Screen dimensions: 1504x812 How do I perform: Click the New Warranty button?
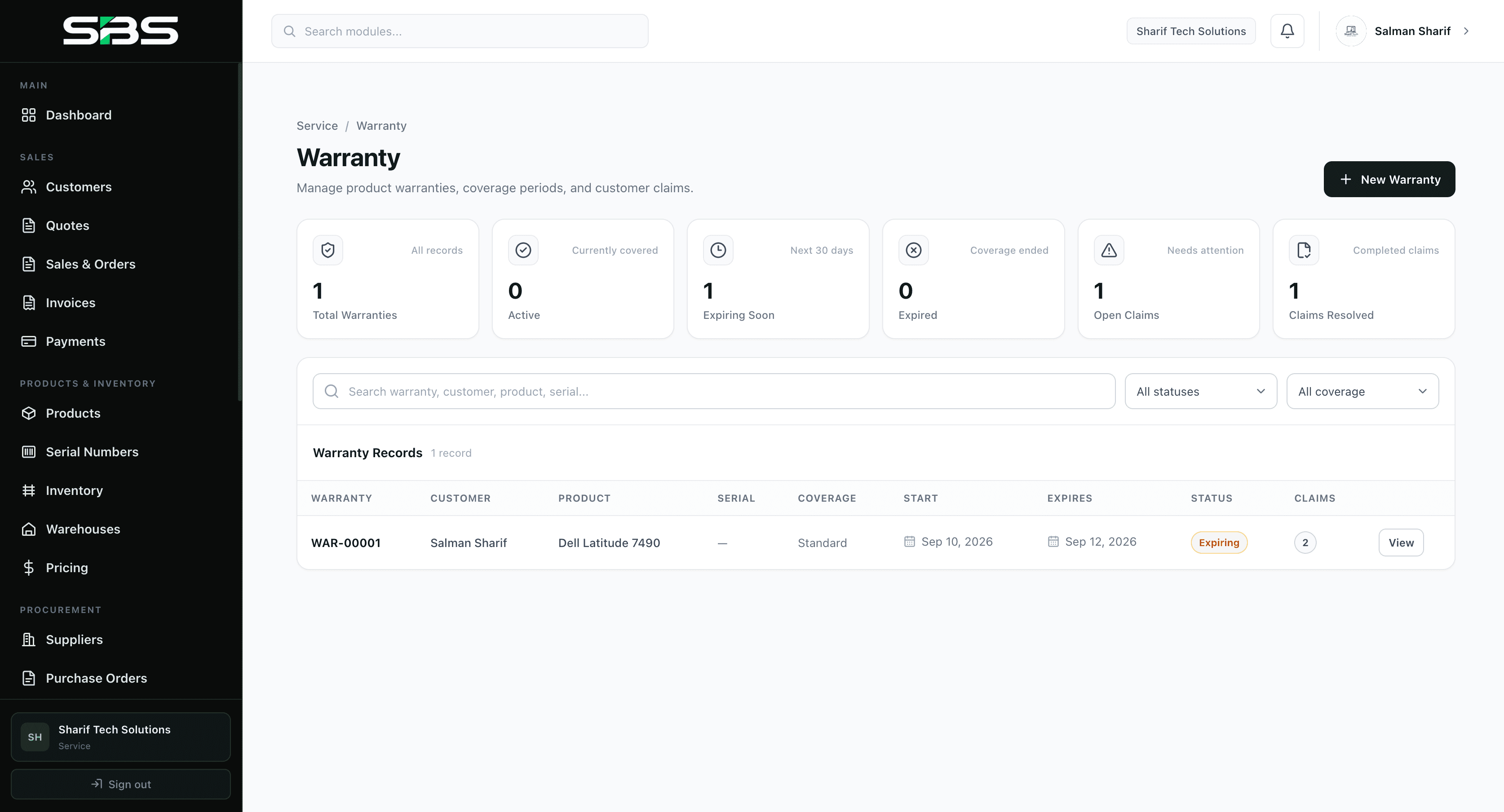[x=1389, y=179]
